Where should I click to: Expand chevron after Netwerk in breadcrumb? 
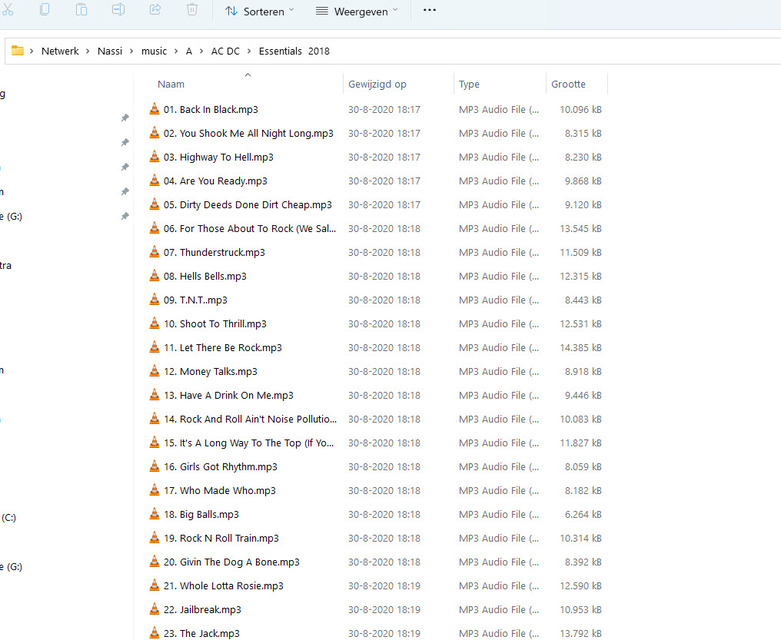click(88, 51)
